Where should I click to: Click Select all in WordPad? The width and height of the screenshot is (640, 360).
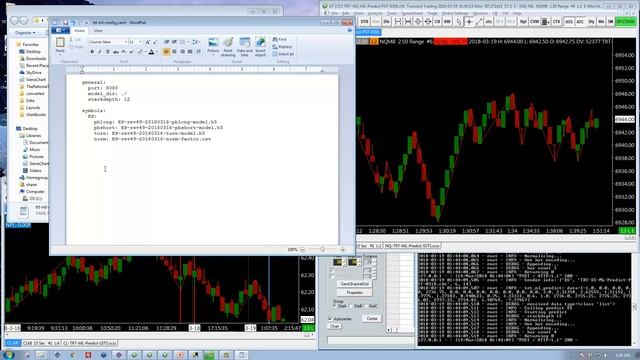283,54
